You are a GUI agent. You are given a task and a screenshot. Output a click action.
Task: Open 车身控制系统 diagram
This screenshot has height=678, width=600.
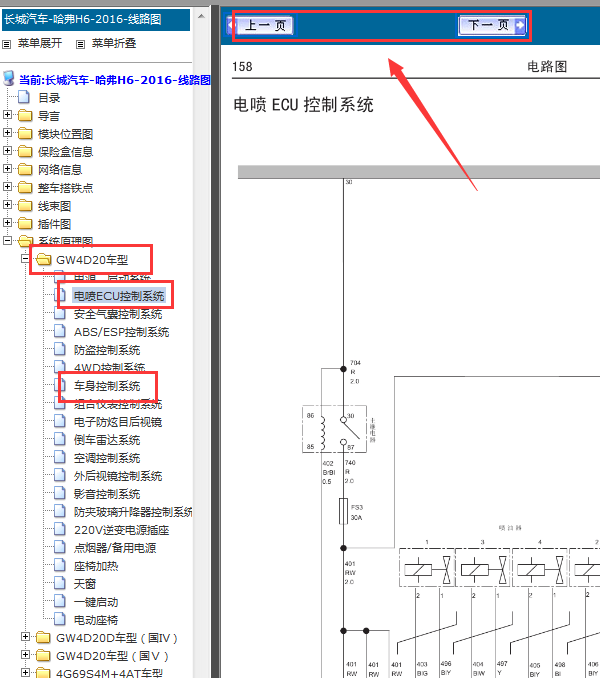[107, 386]
